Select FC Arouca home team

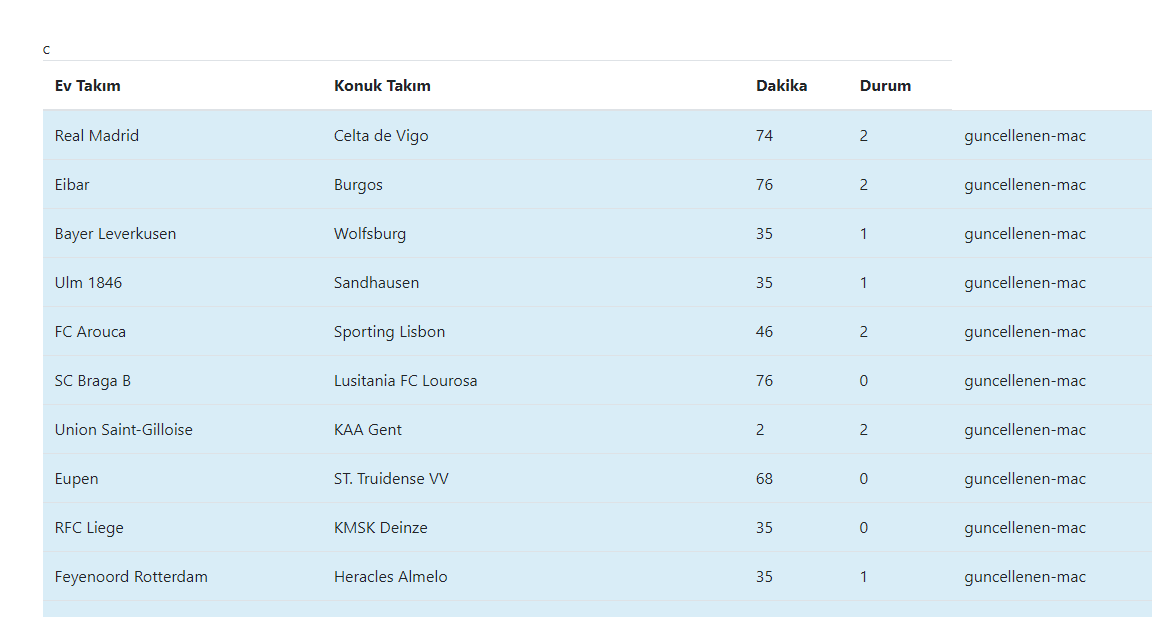point(90,332)
